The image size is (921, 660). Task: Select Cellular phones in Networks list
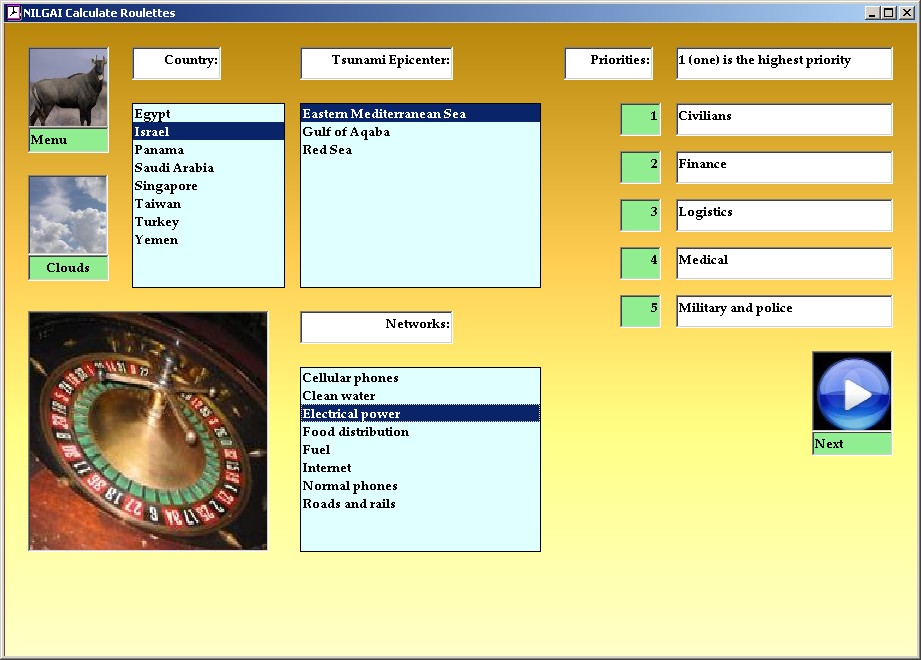350,378
